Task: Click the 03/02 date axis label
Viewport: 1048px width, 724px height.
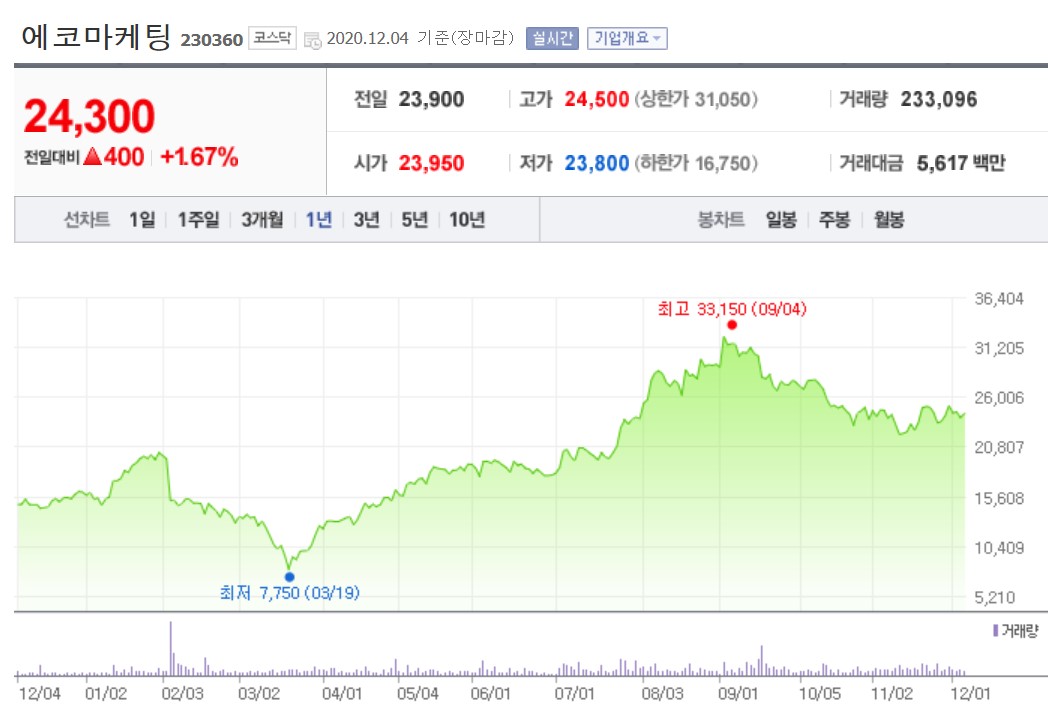Action: pyautogui.click(x=259, y=694)
